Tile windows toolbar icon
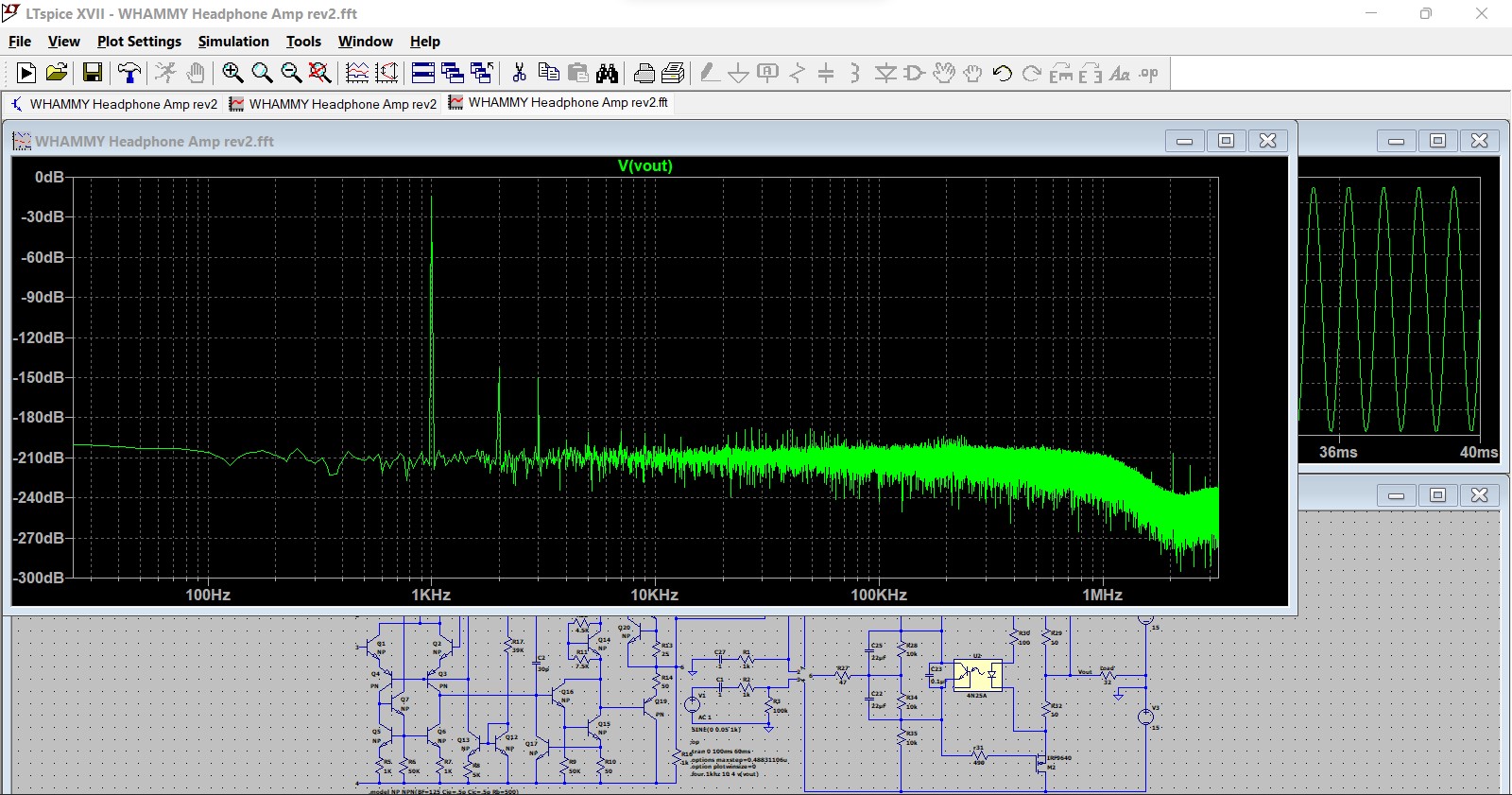1512x795 pixels. [423, 73]
